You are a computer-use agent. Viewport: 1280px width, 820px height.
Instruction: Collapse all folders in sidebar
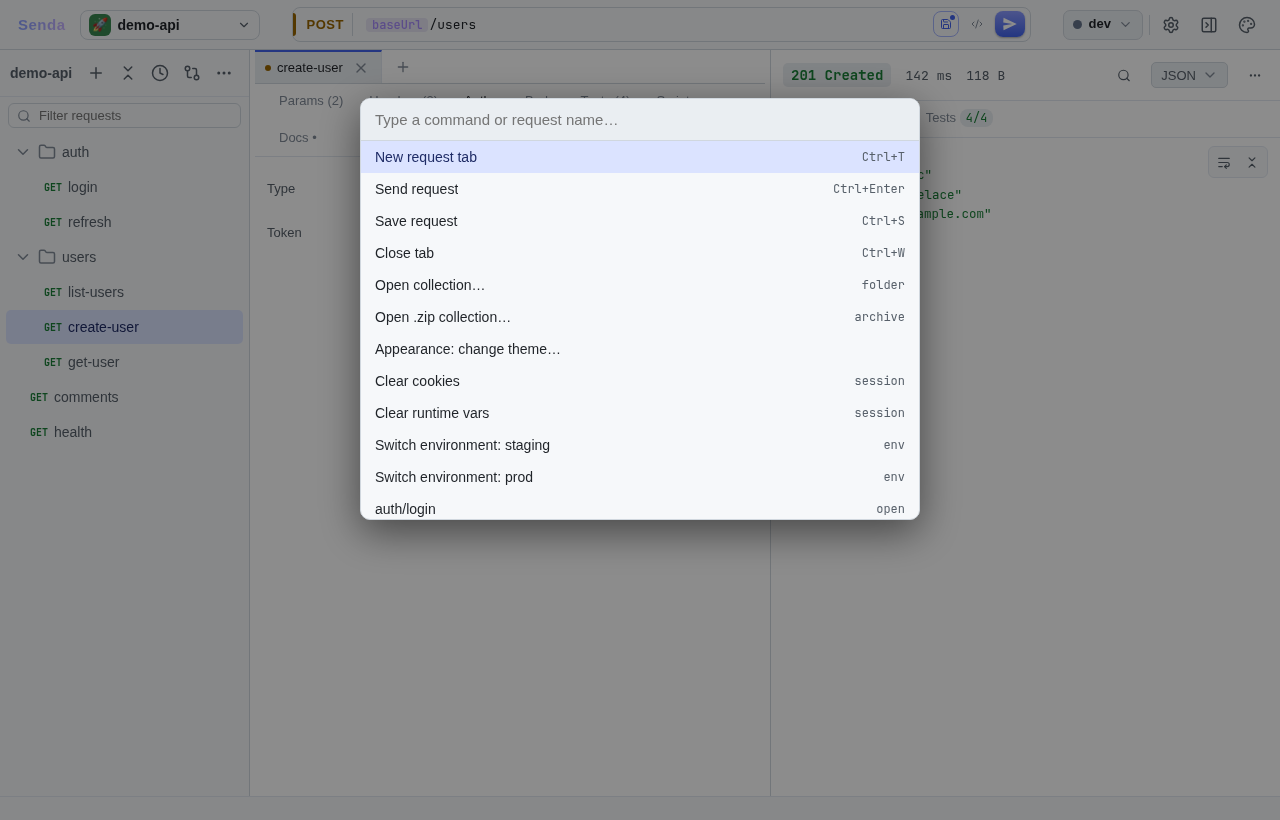pyautogui.click(x=128, y=73)
